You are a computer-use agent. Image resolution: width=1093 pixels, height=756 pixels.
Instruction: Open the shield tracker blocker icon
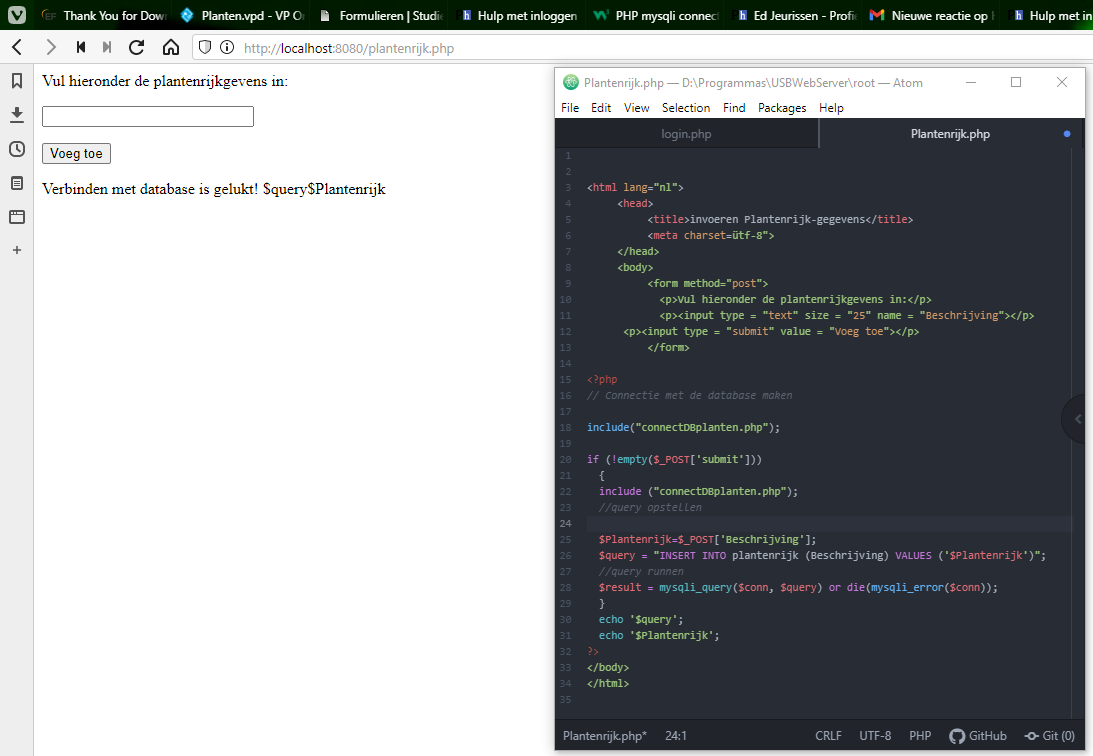pyautogui.click(x=205, y=47)
